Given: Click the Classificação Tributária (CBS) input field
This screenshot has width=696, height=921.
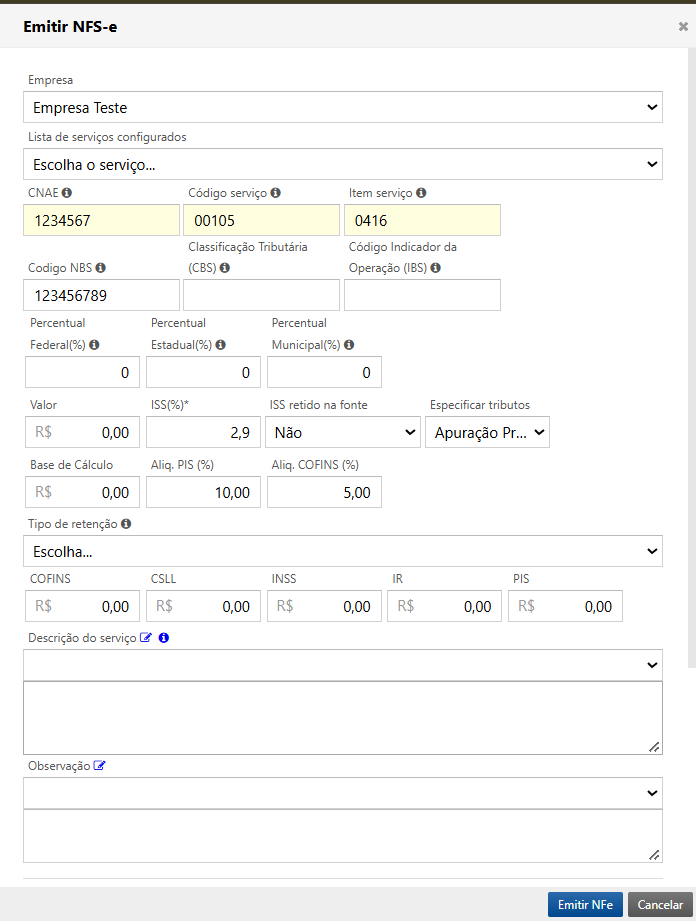Looking at the screenshot, I should point(261,295).
